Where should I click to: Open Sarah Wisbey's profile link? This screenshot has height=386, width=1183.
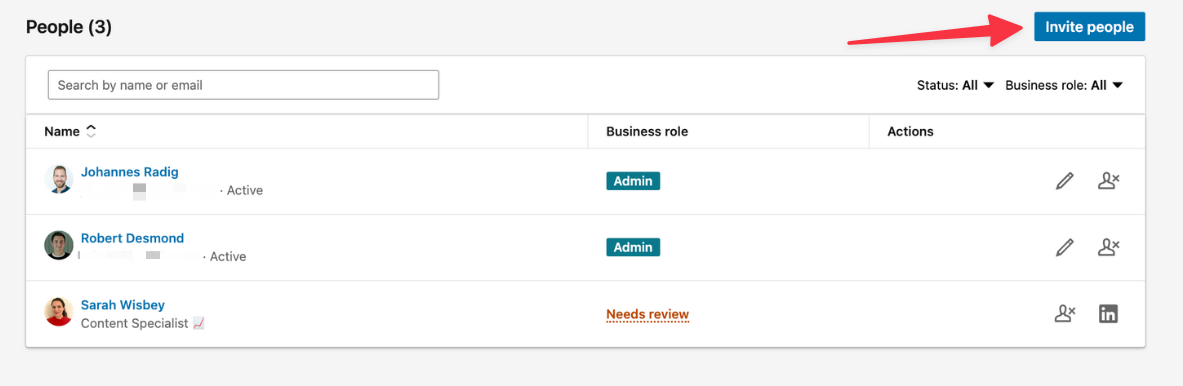[x=123, y=305]
